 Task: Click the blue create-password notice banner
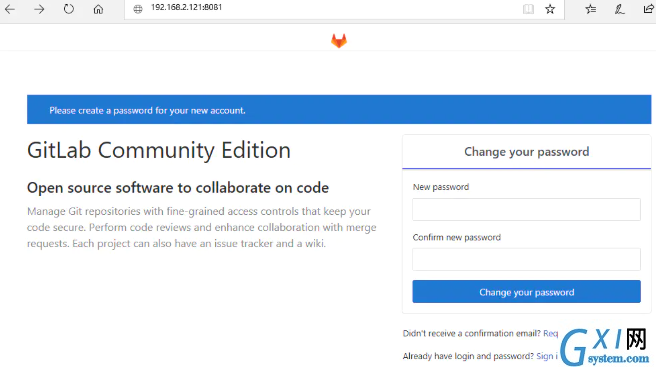(339, 110)
